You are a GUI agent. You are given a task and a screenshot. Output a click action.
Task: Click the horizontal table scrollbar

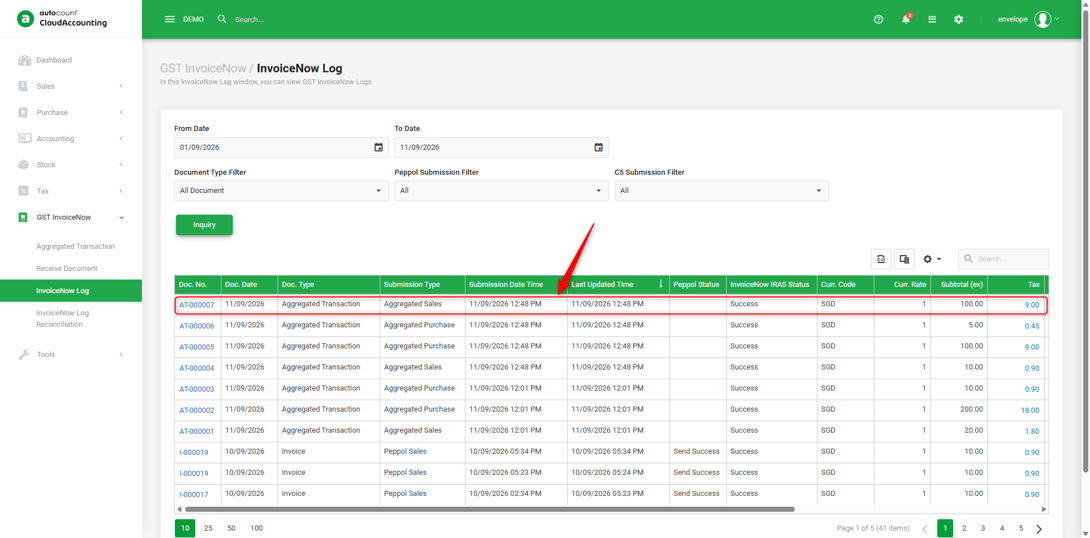pos(489,510)
